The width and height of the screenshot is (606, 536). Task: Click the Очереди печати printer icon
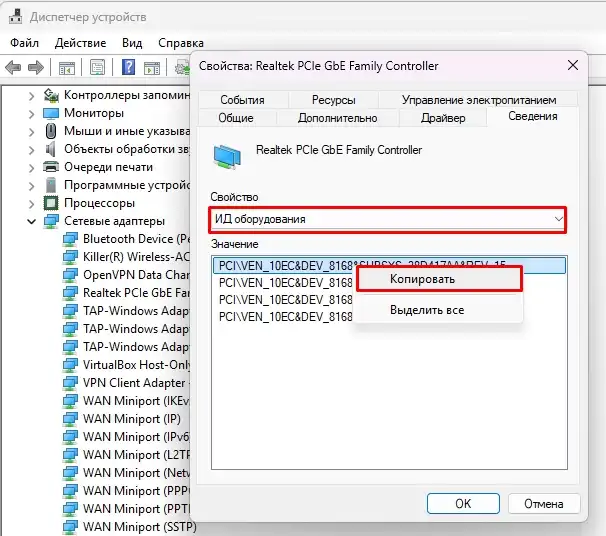(x=51, y=167)
